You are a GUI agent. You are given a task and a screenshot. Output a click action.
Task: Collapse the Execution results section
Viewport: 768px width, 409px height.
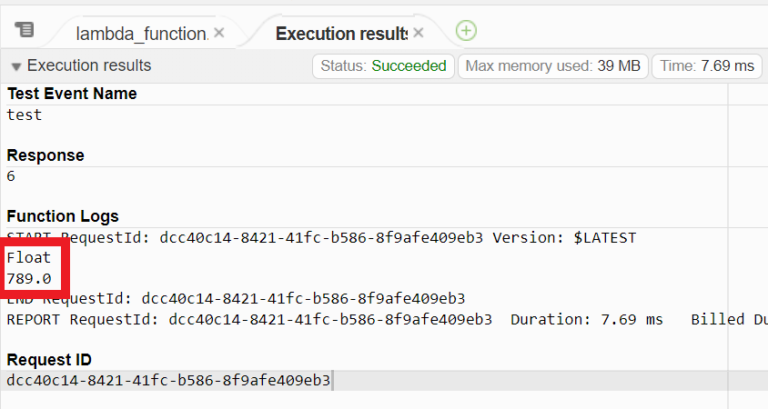coord(16,66)
